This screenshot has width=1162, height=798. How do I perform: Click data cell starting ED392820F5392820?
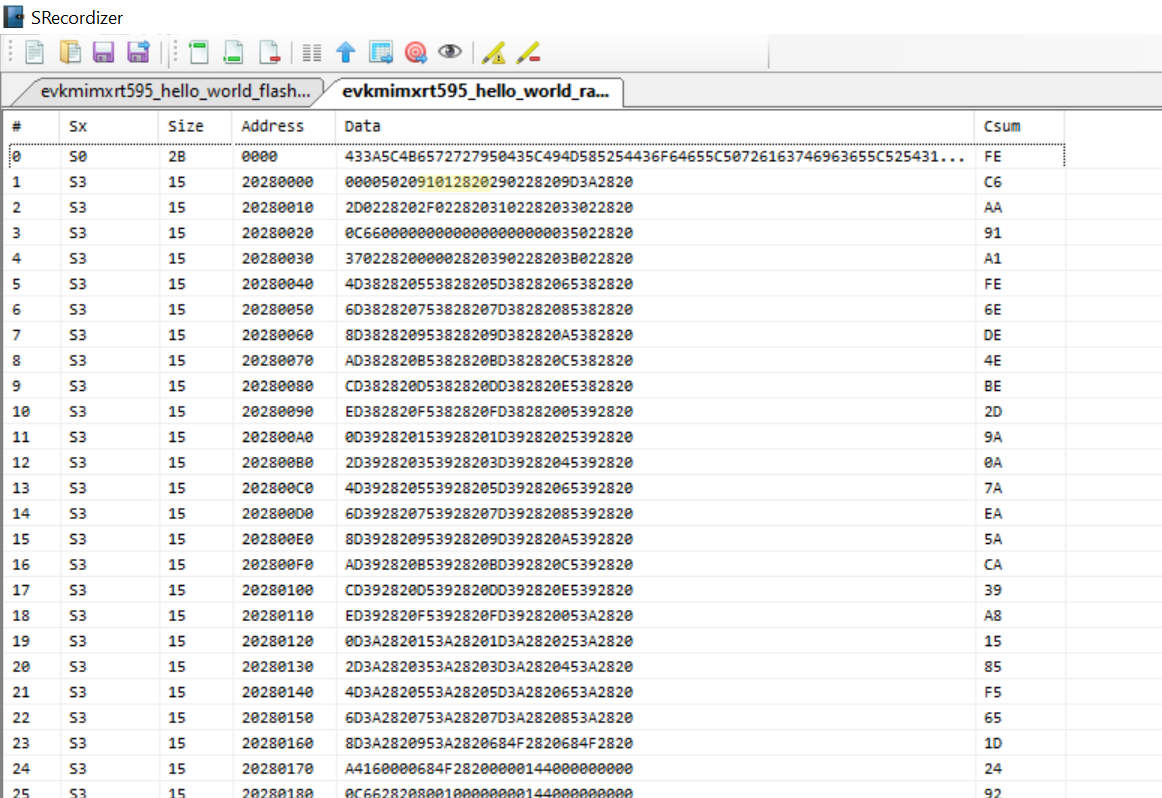(655, 616)
